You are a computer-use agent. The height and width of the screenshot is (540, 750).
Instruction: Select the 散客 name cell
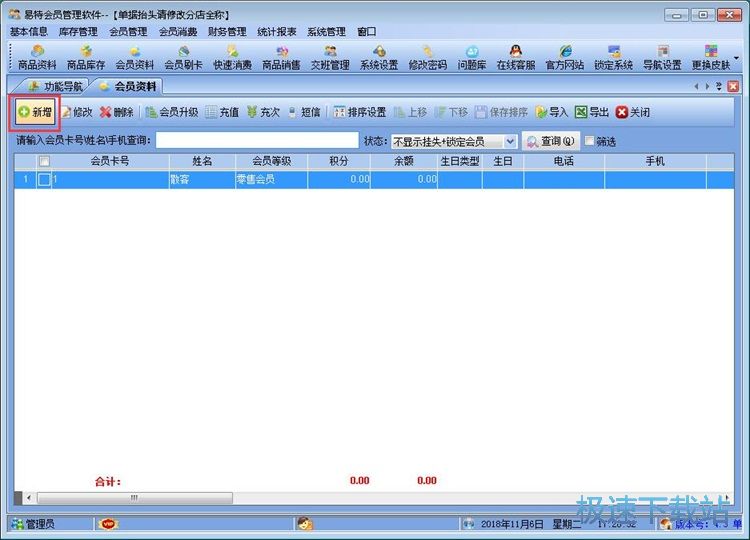tap(202, 180)
